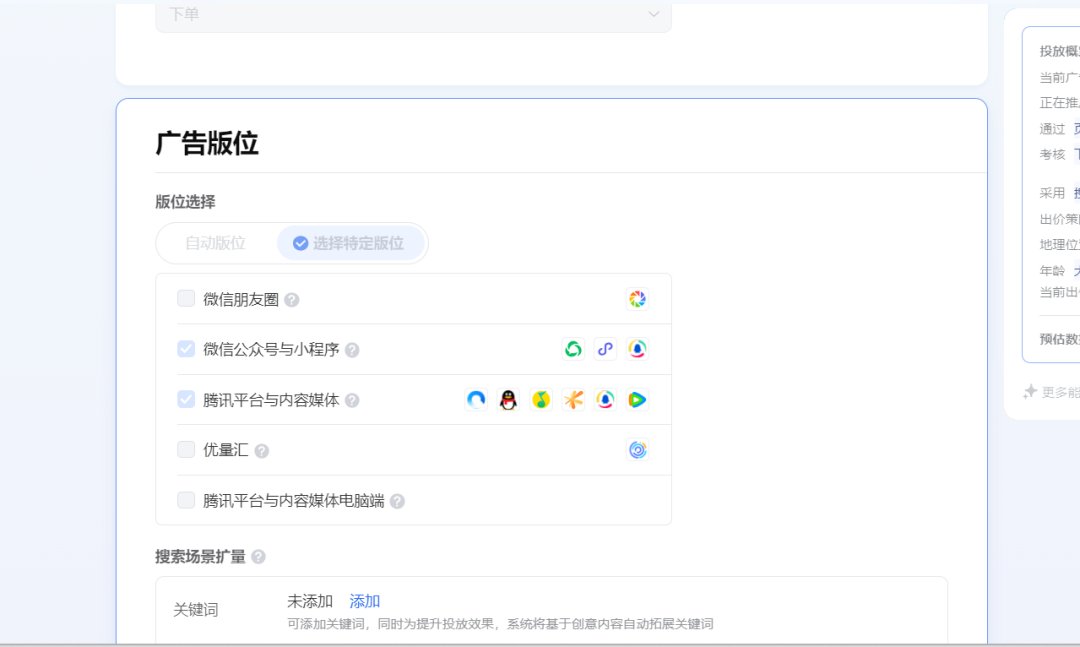Uncheck the 腾讯平台与内容媒体 checkbox

[x=186, y=399]
